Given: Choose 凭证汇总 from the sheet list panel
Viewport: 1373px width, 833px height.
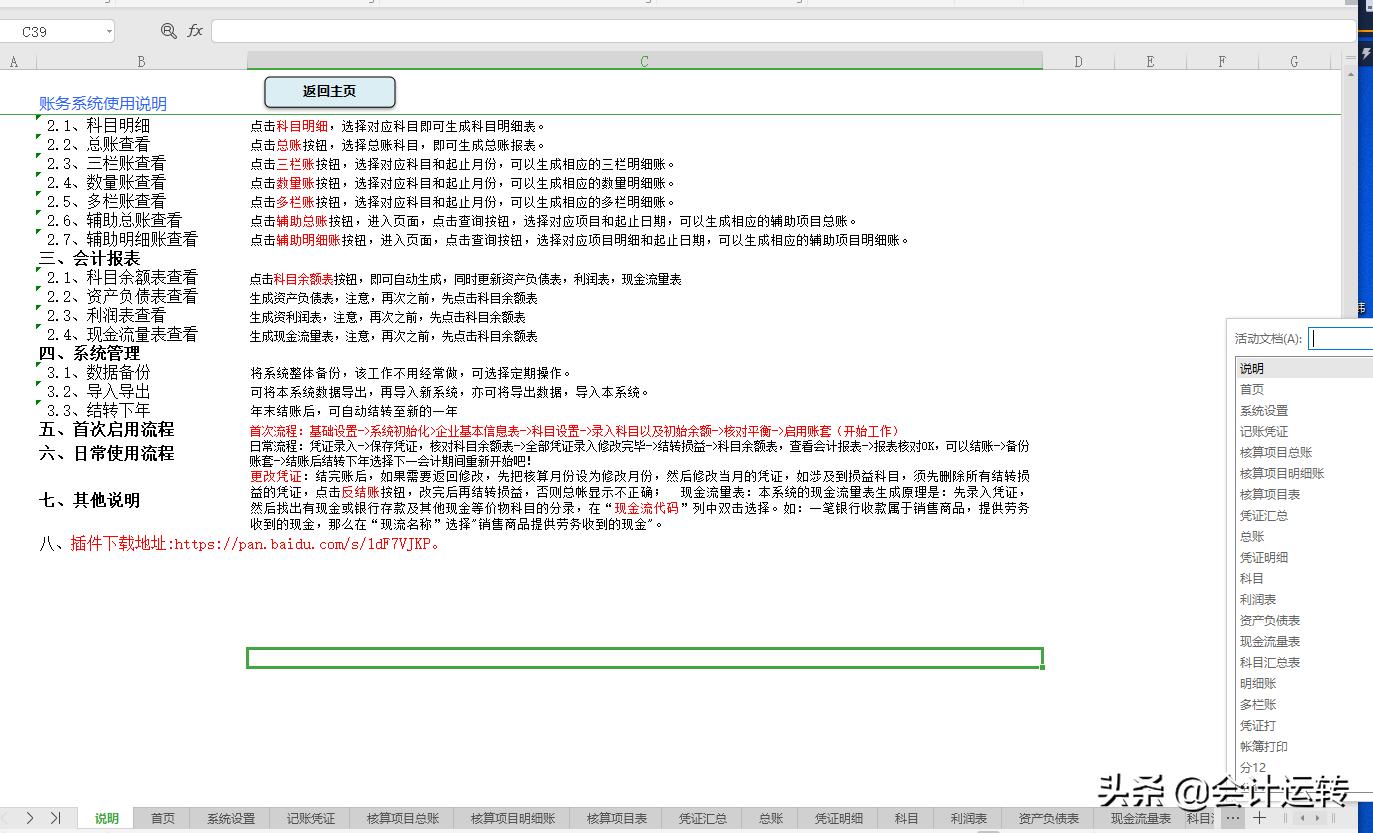Looking at the screenshot, I should click(x=1264, y=516).
